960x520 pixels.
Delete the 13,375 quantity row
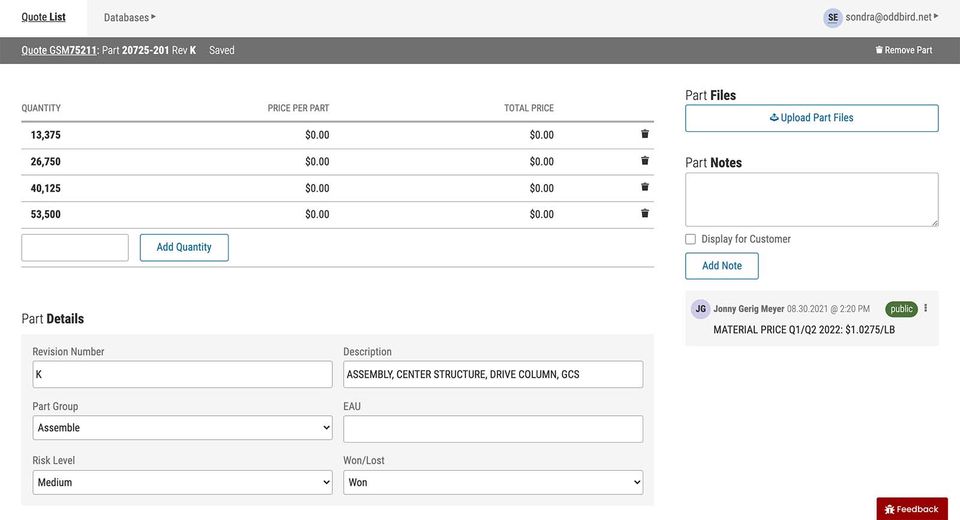click(x=645, y=134)
